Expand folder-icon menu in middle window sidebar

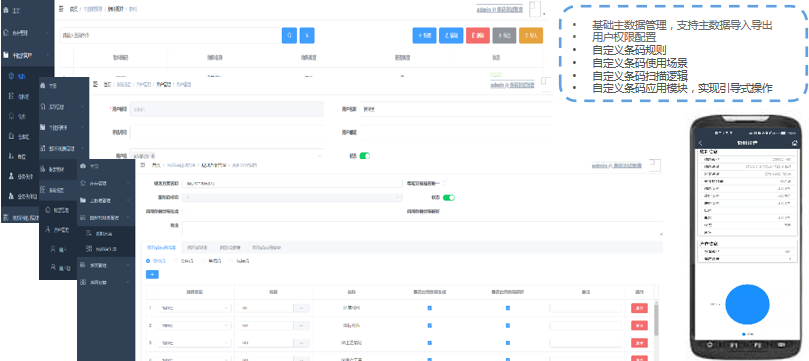coord(64,127)
